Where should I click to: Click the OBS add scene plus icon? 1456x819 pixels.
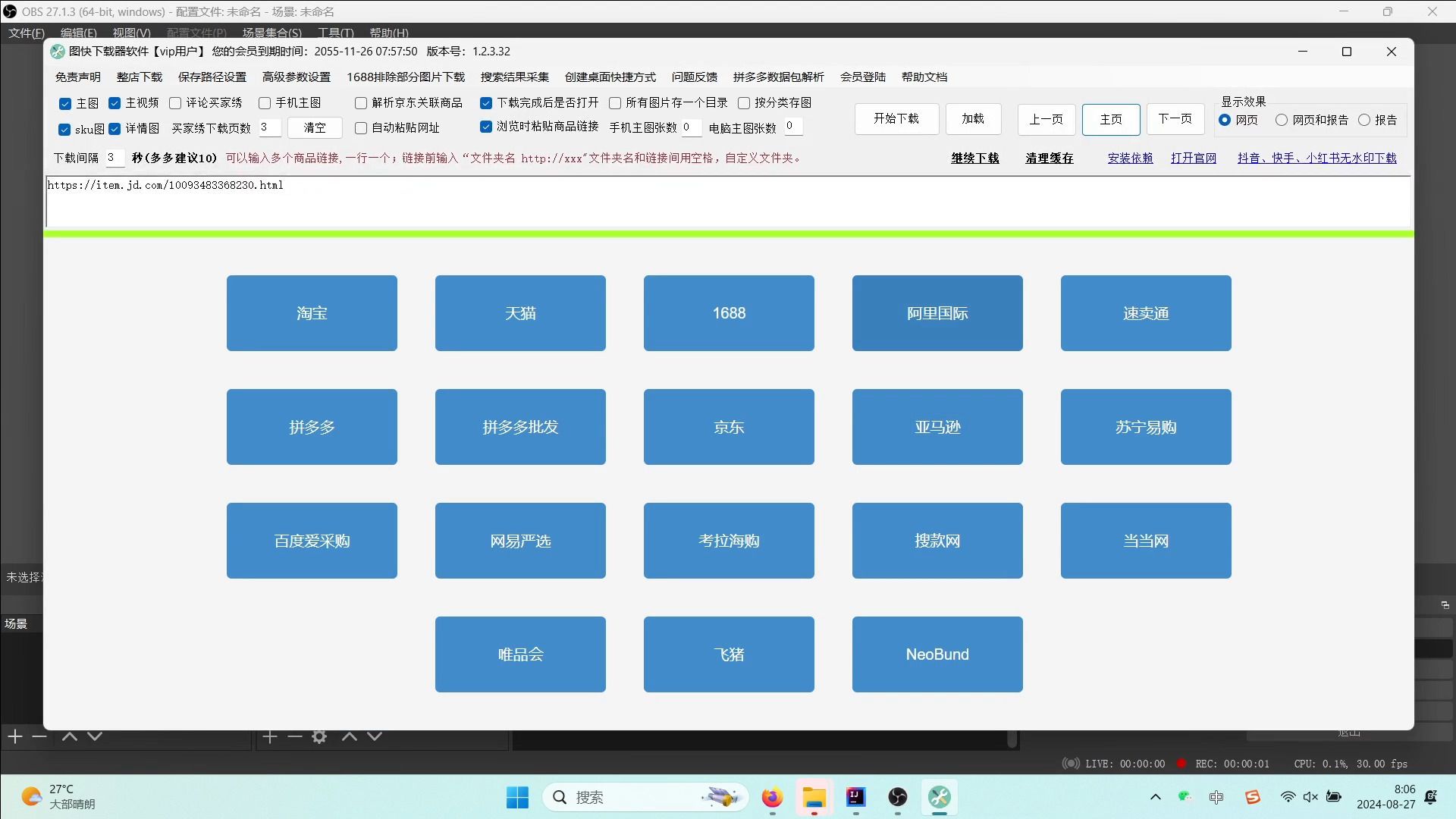point(15,736)
